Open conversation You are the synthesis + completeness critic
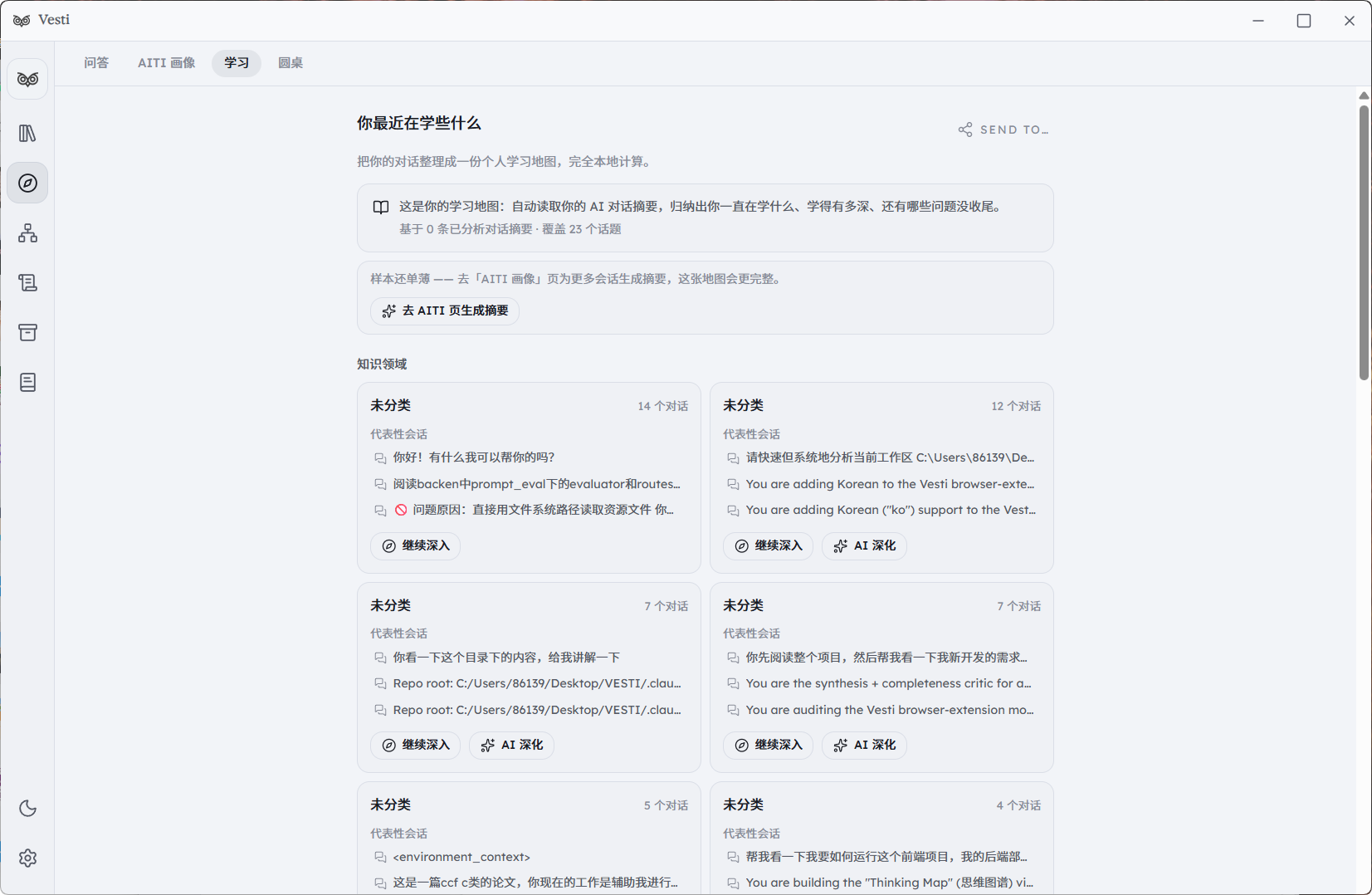 pos(881,683)
